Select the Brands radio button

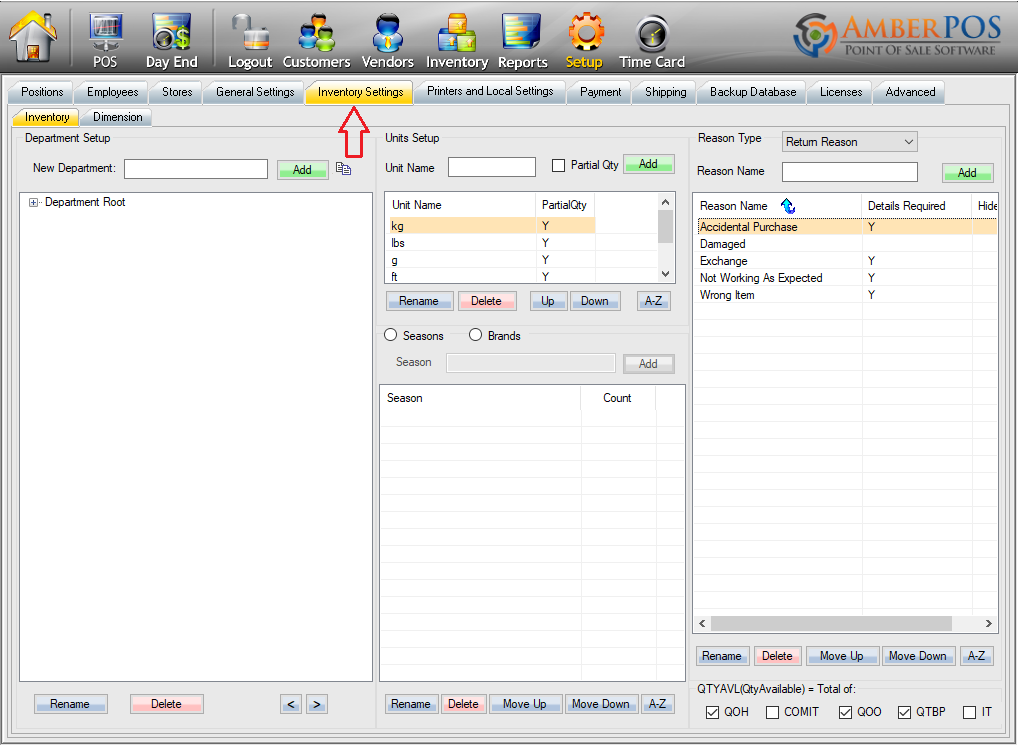(476, 335)
